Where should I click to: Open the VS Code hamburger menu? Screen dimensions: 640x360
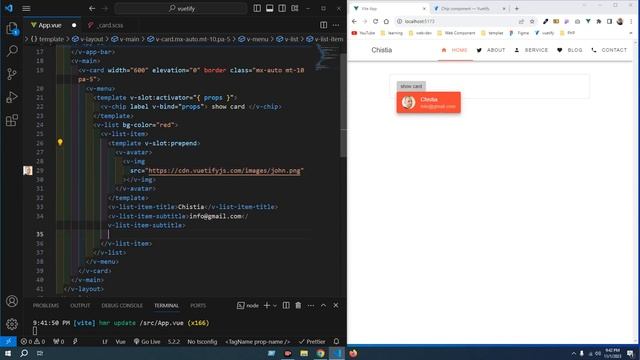[26, 8]
